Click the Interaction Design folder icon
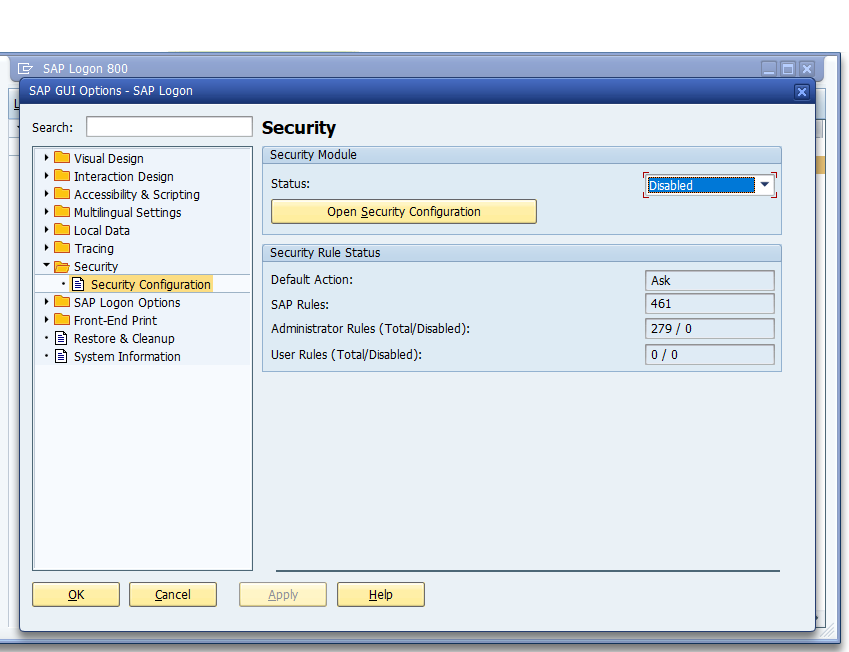This screenshot has width=849, height=652. tap(62, 176)
